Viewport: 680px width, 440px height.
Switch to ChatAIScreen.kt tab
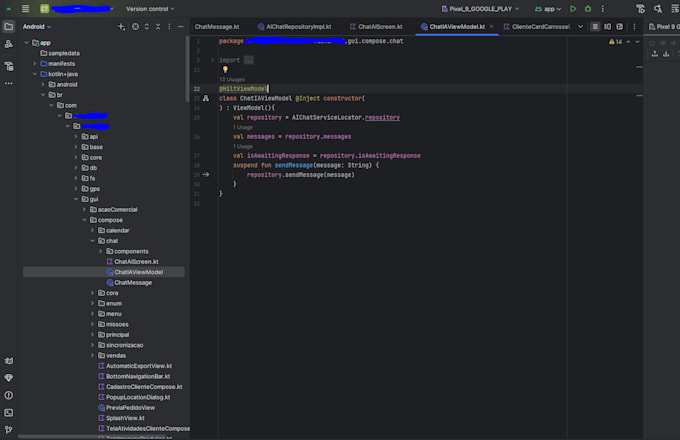click(x=376, y=27)
